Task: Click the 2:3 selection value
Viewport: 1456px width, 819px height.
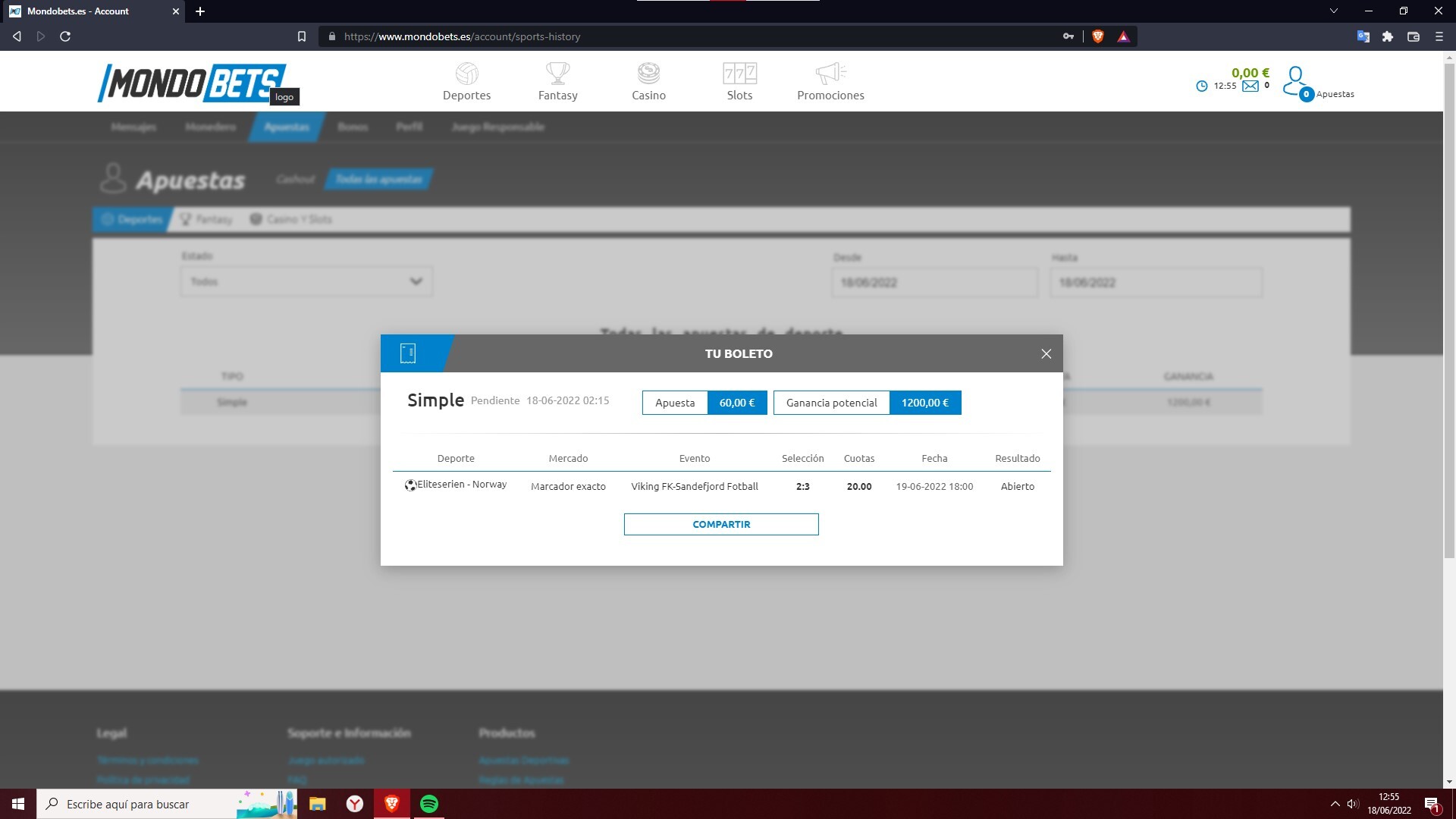Action: click(802, 486)
